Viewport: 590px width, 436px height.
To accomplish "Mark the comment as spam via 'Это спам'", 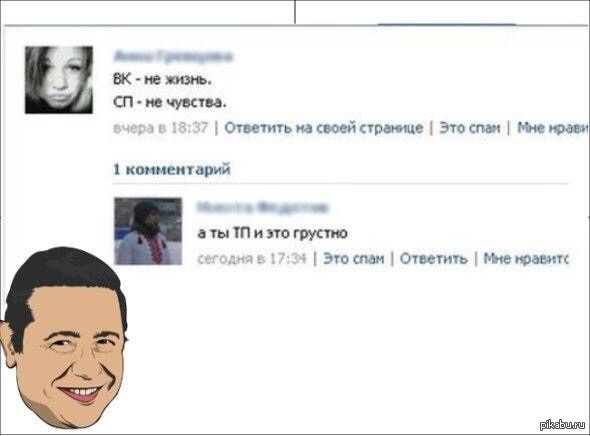I will pyautogui.click(x=354, y=258).
